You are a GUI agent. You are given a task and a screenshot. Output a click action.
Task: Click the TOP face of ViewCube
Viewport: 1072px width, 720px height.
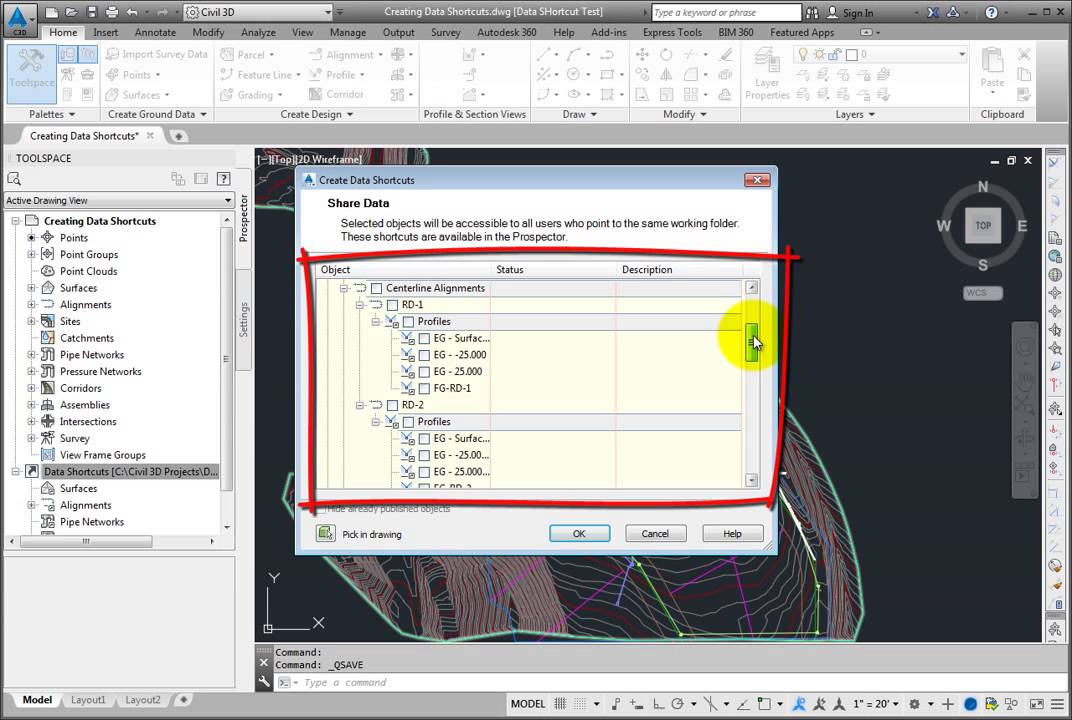(x=982, y=225)
